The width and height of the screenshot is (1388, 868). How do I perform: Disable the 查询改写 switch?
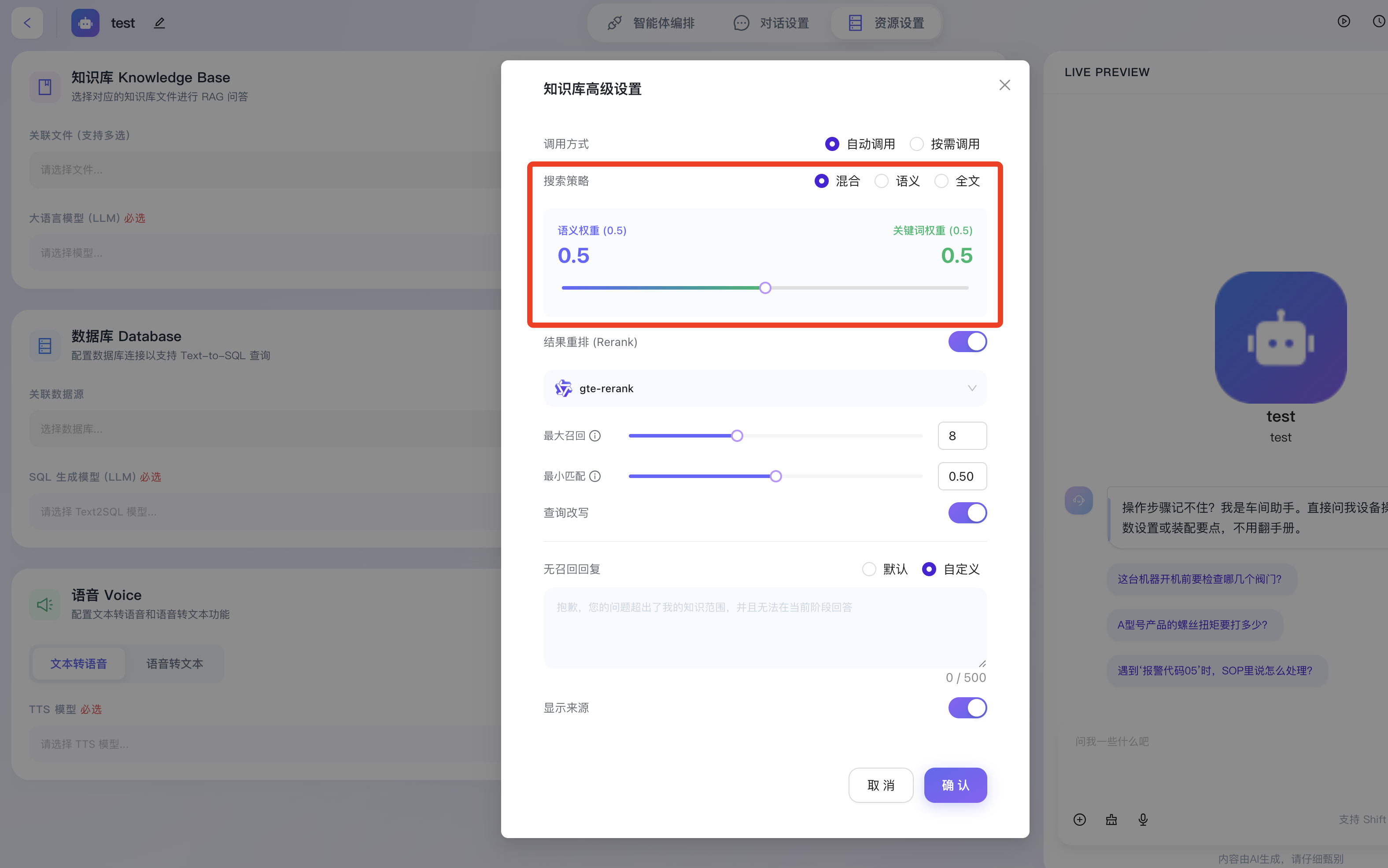(967, 513)
